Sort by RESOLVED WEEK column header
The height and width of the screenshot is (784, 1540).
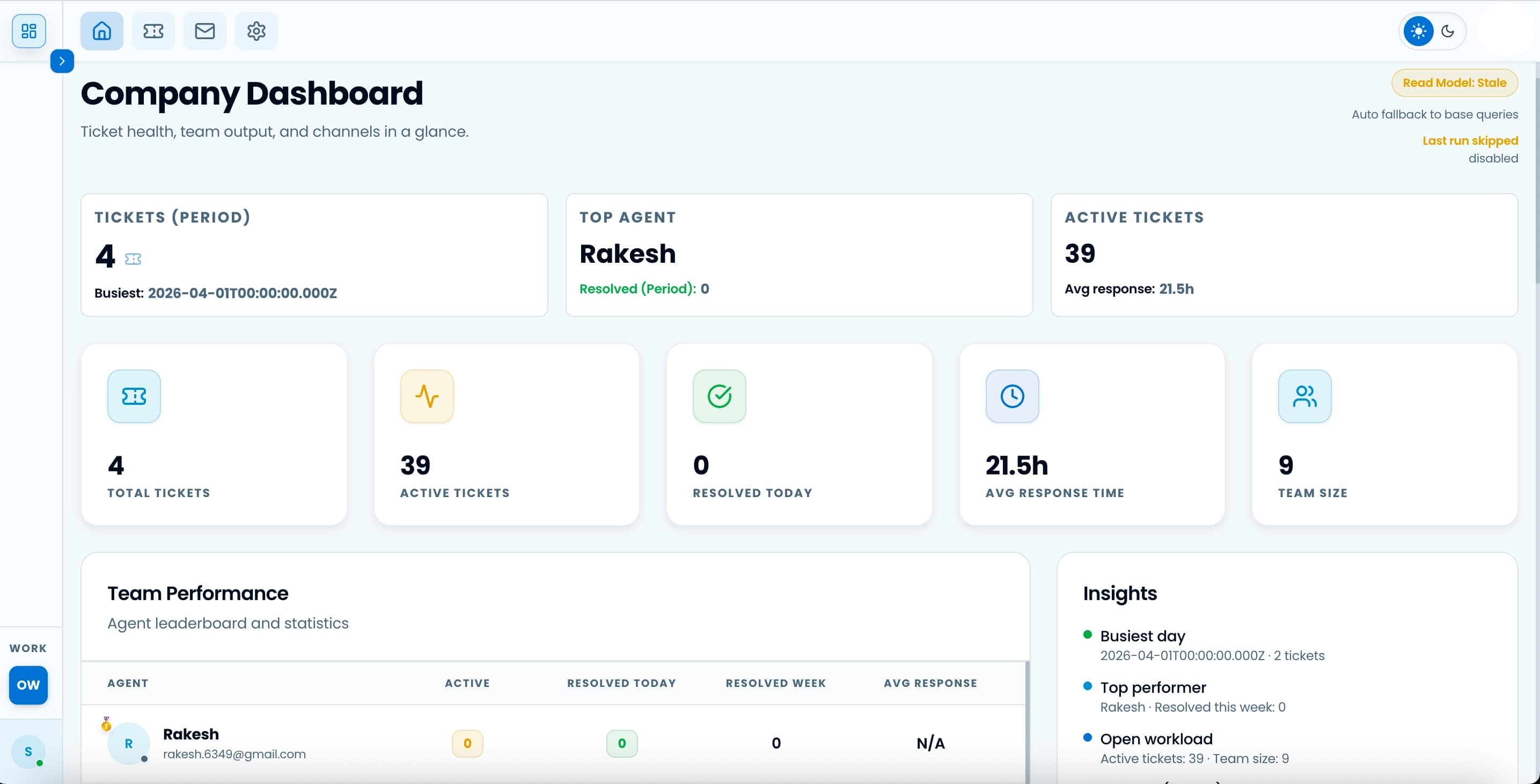pyautogui.click(x=776, y=683)
